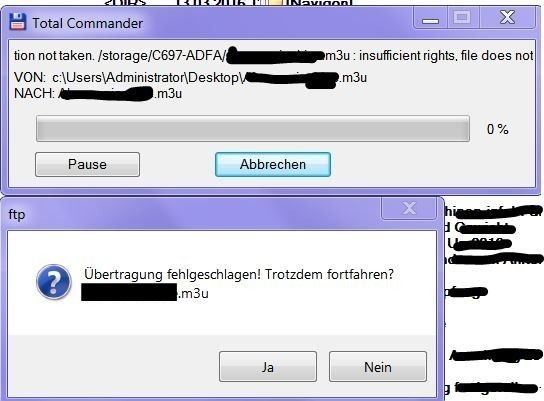The width and height of the screenshot is (544, 401).
Task: Close the Total Commander transfer window
Action: 507,17
